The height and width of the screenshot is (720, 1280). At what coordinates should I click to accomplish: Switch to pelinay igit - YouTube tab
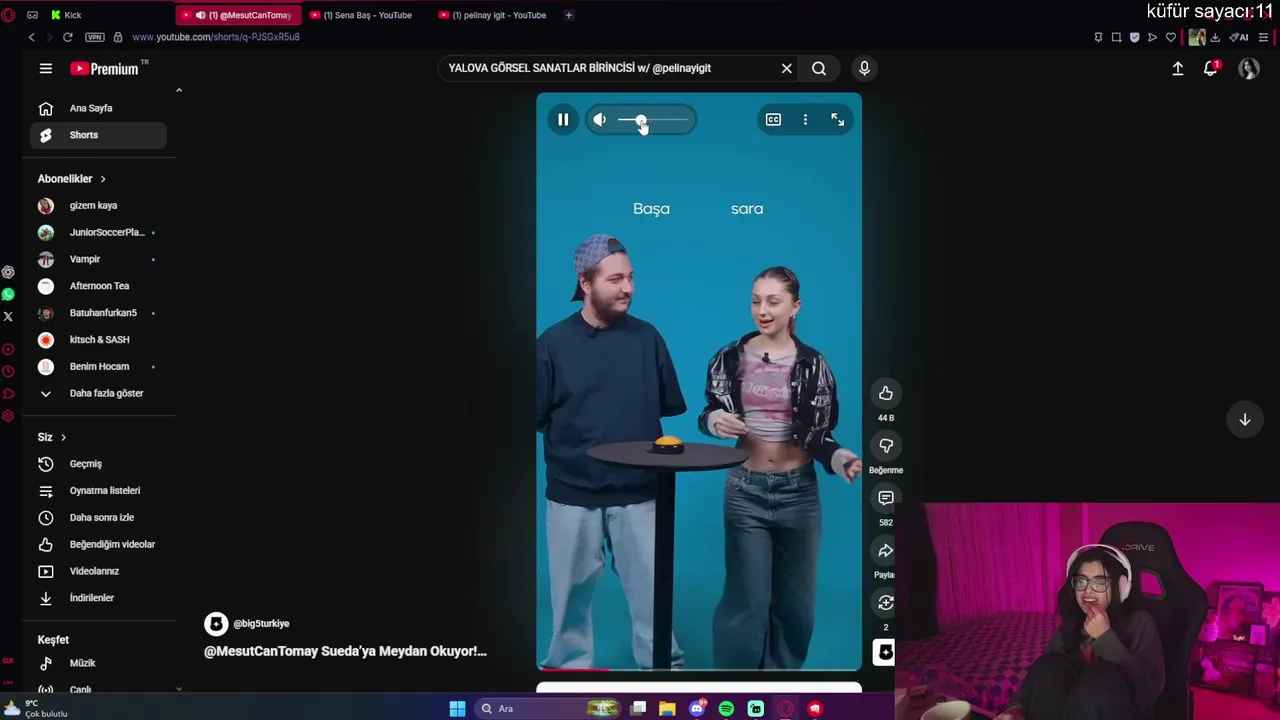(495, 15)
